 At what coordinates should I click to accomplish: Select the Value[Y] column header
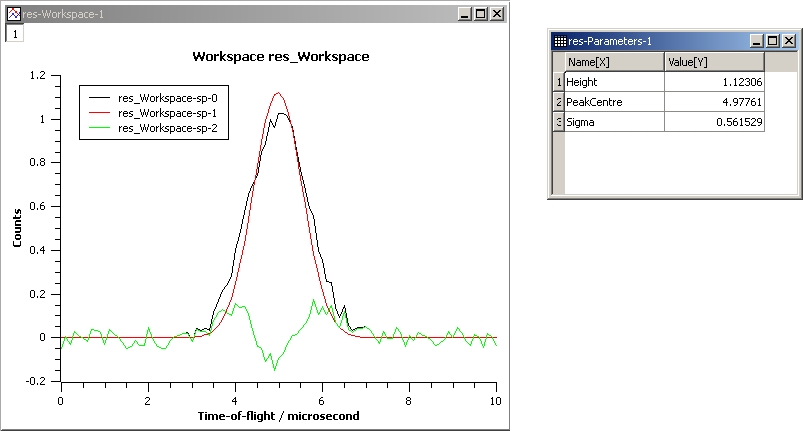click(x=714, y=62)
